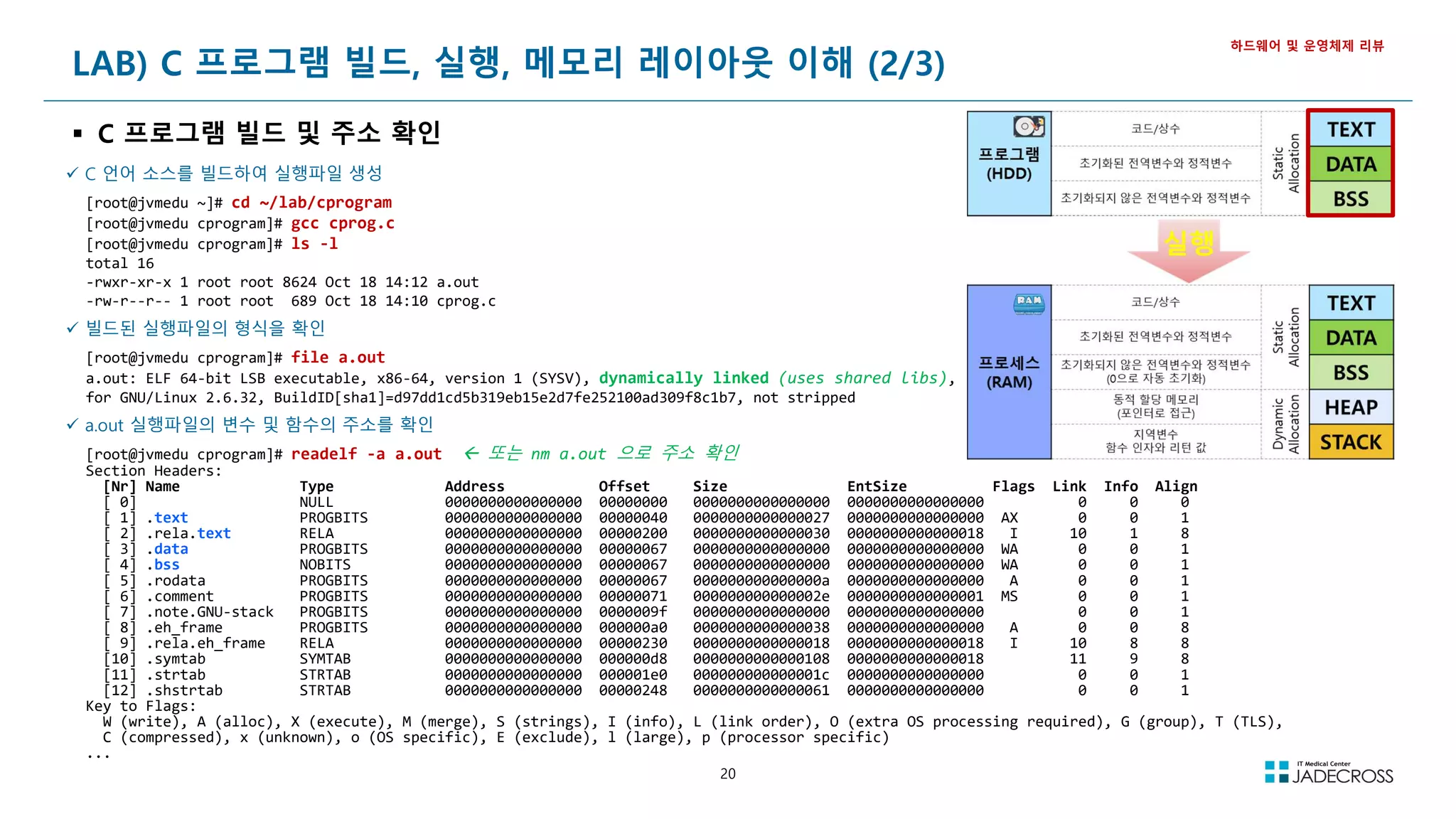1456x819 pixels.
Task: Select the HEAP block in the RAM diagram
Action: 1351,407
